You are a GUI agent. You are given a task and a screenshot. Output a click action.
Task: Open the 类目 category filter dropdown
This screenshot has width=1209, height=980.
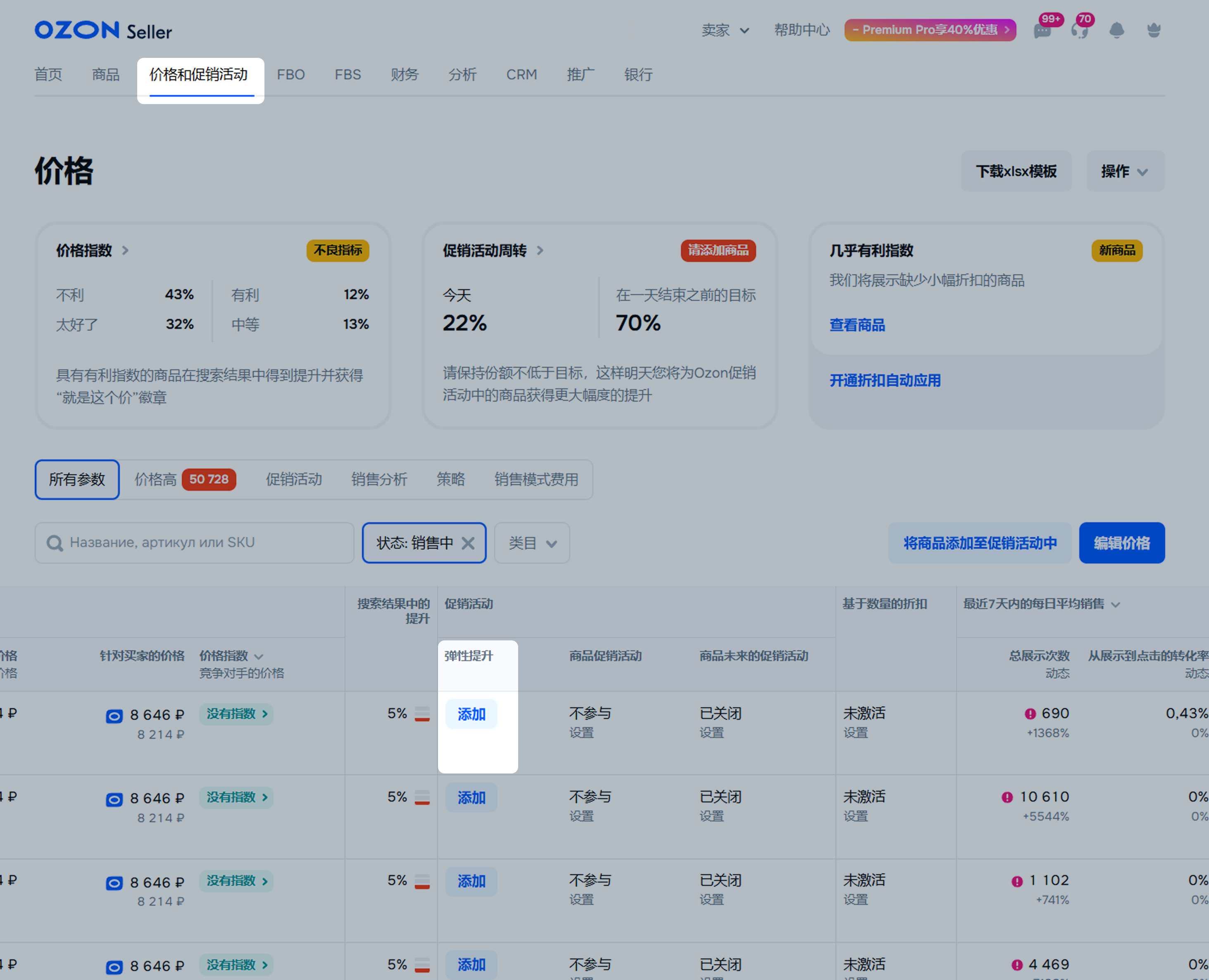pyautogui.click(x=532, y=543)
